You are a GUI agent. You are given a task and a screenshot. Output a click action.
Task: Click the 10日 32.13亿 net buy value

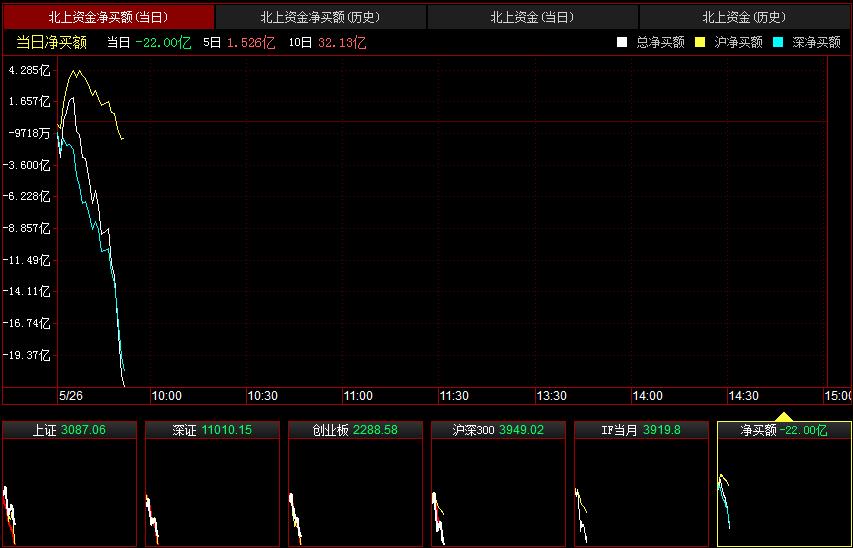(327, 42)
